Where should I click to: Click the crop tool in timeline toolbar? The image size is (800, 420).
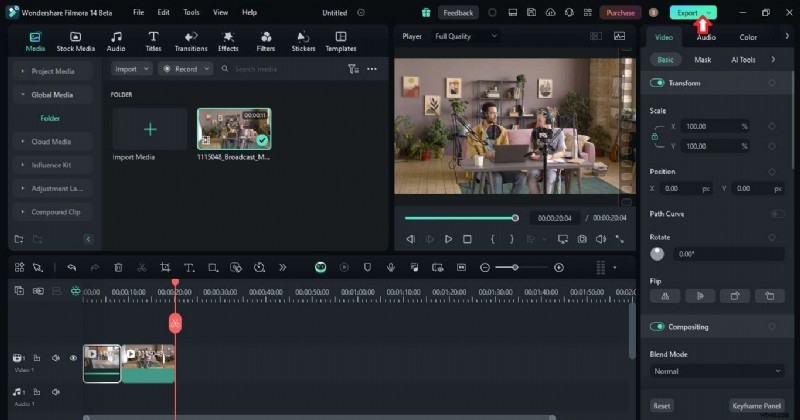(x=165, y=268)
